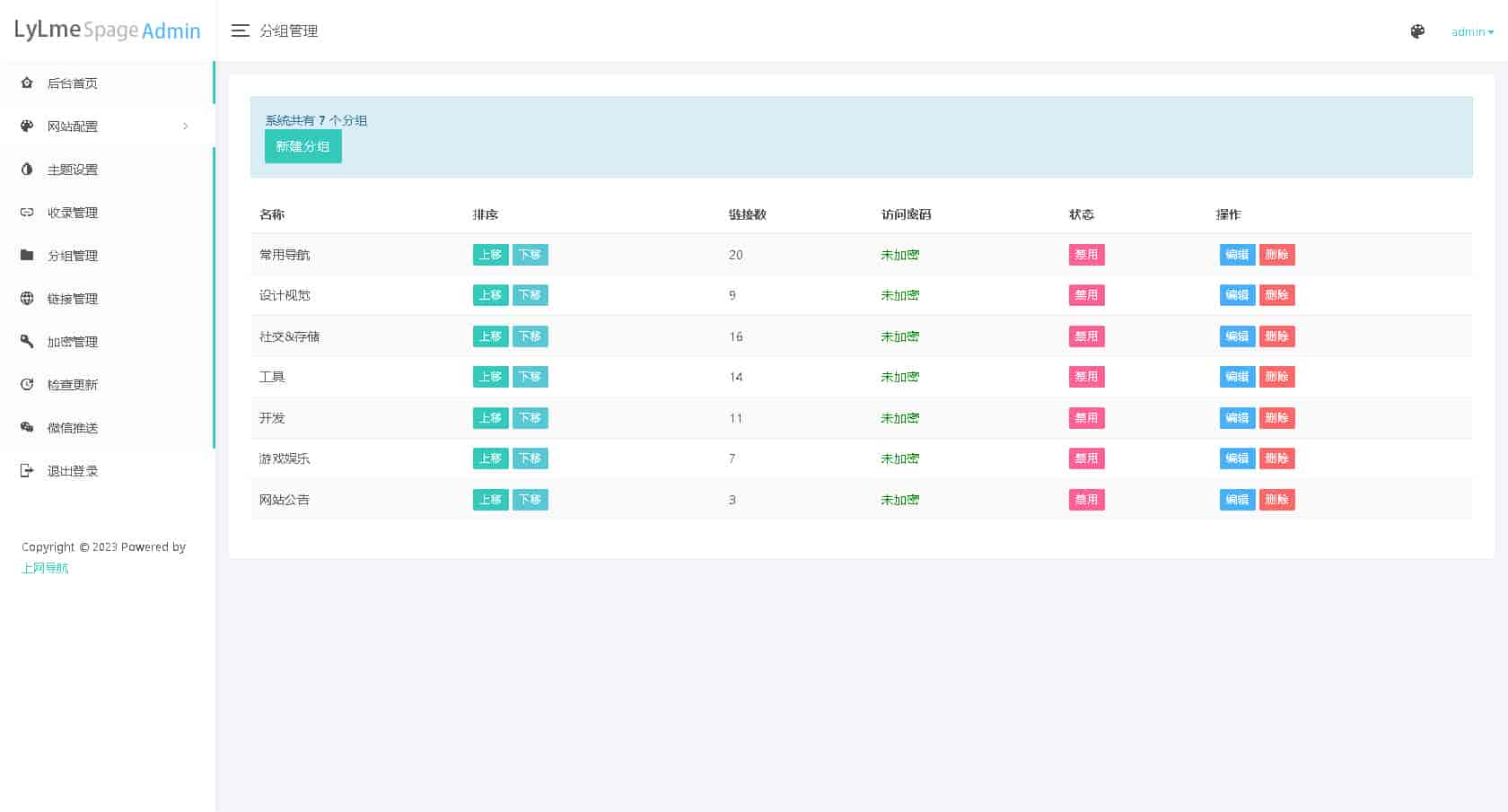Disable the 常用导航 group via 禁用
Screen dimensions: 1508x812
[x=1086, y=255]
